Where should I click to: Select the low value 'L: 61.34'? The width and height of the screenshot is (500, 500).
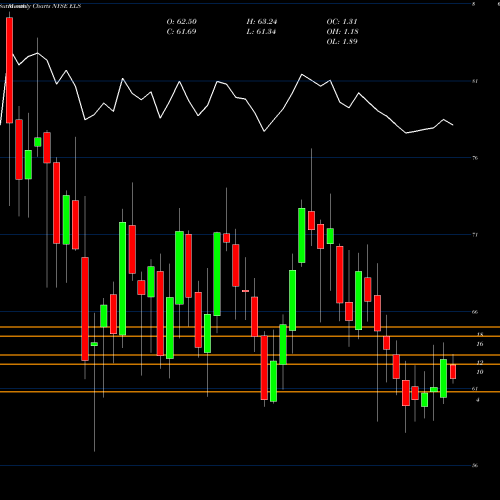(261, 32)
